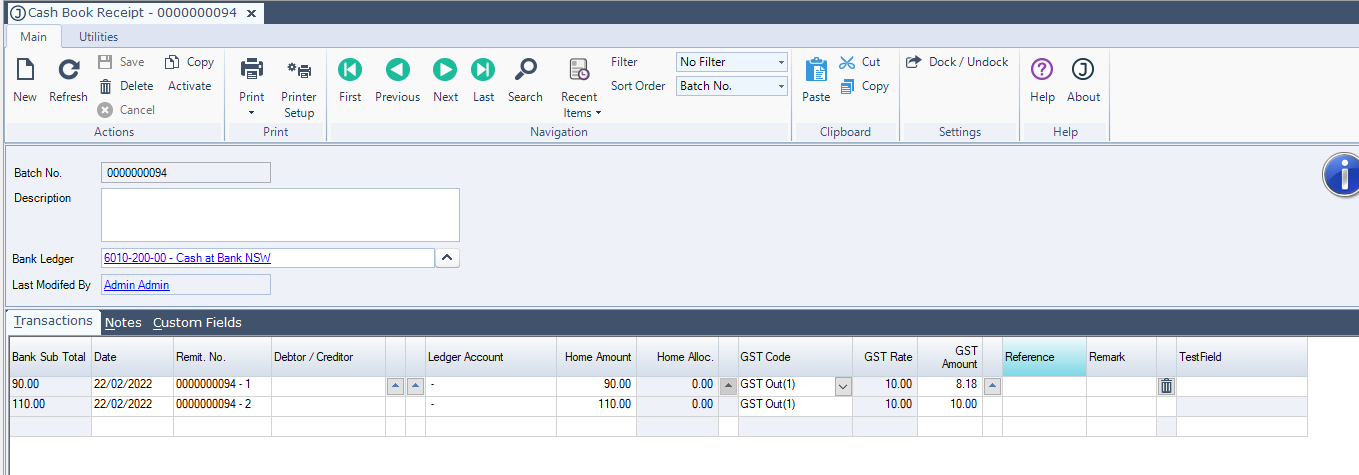1359x475 pixels.
Task: Expand the Sort Order Batch No. dropdown
Action: tap(731, 86)
